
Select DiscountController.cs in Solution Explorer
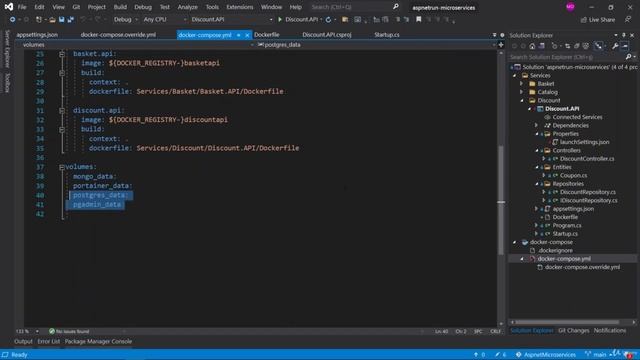587,159
